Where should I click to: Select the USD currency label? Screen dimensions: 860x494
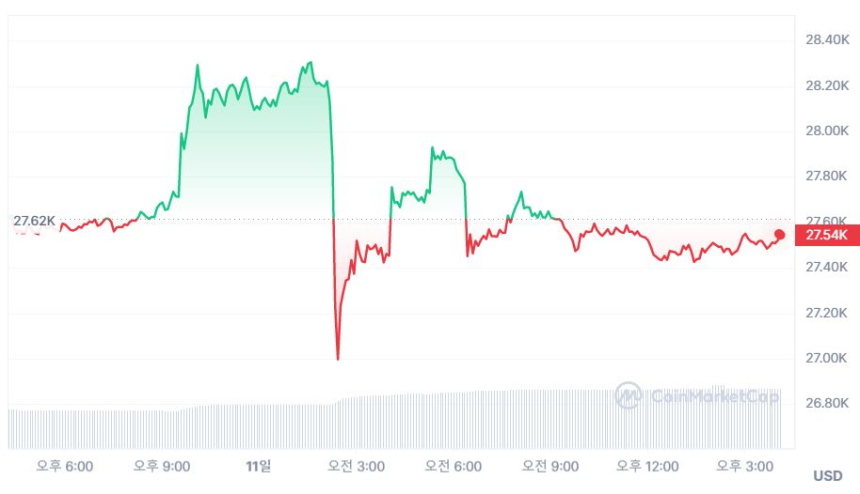827,475
